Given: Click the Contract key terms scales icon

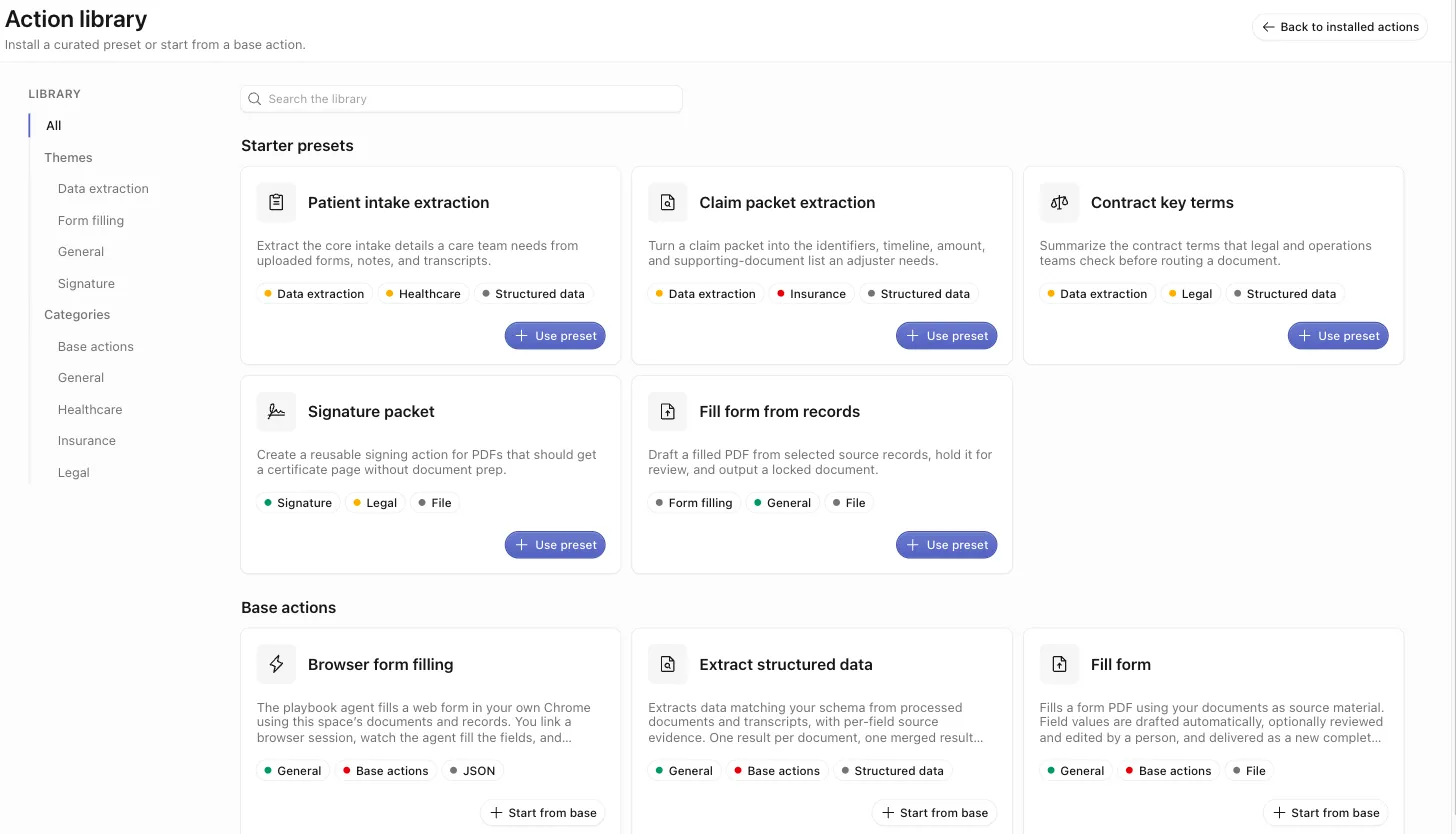Looking at the screenshot, I should tap(1060, 202).
